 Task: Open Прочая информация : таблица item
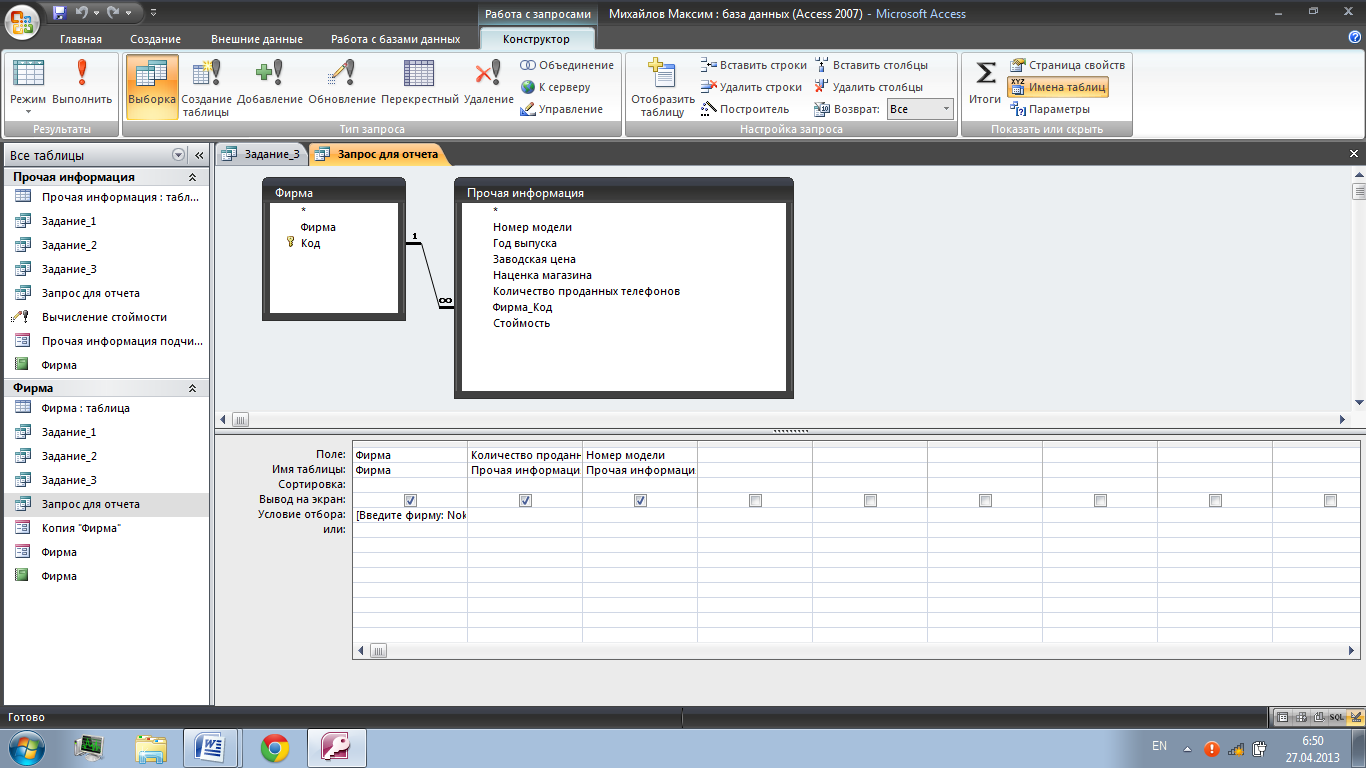(105, 197)
